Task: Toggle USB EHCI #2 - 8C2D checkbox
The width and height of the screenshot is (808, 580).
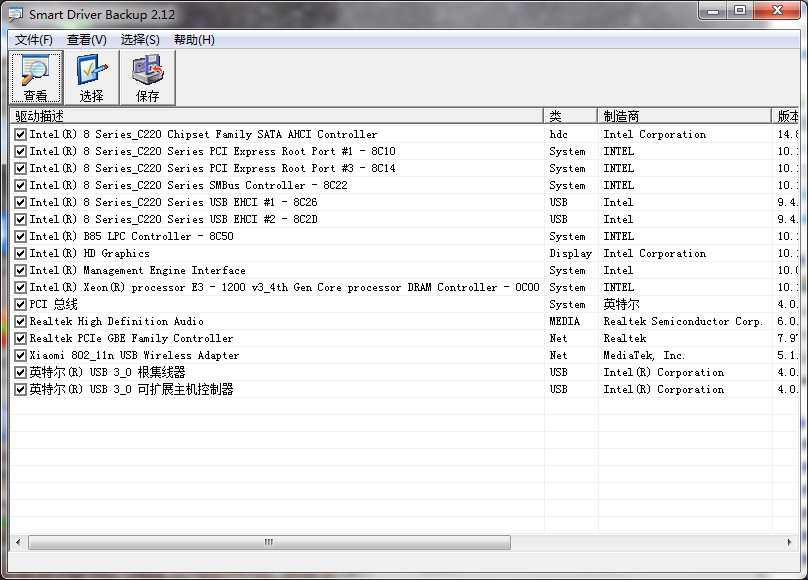Action: coord(20,219)
